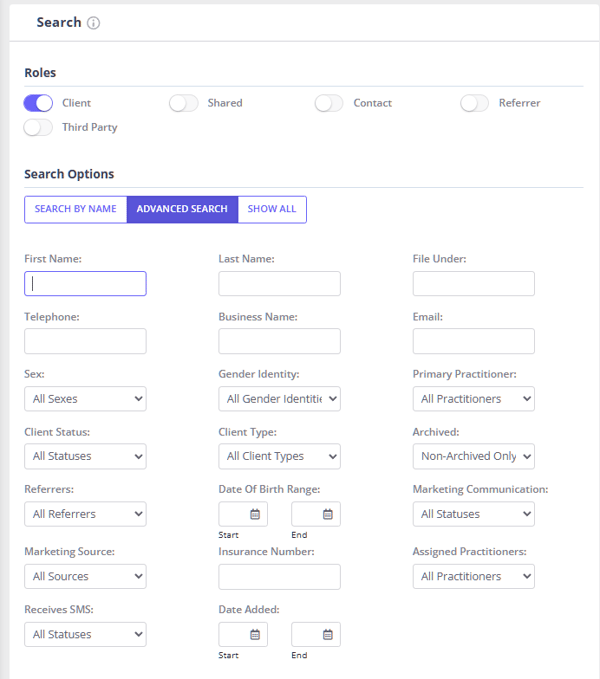The height and width of the screenshot is (679, 600).
Task: Open Date Added end calendar icon
Action: pyautogui.click(x=327, y=634)
